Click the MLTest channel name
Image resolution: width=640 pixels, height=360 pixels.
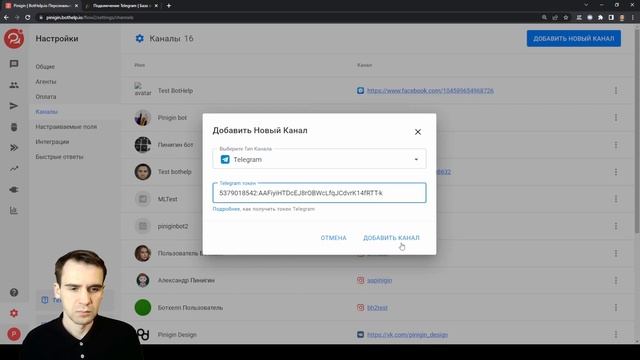(x=167, y=199)
